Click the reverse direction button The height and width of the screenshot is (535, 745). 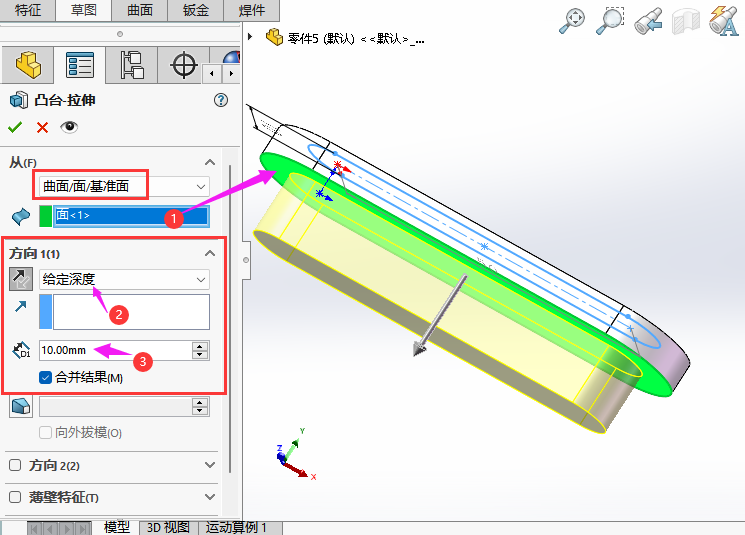tap(21, 279)
